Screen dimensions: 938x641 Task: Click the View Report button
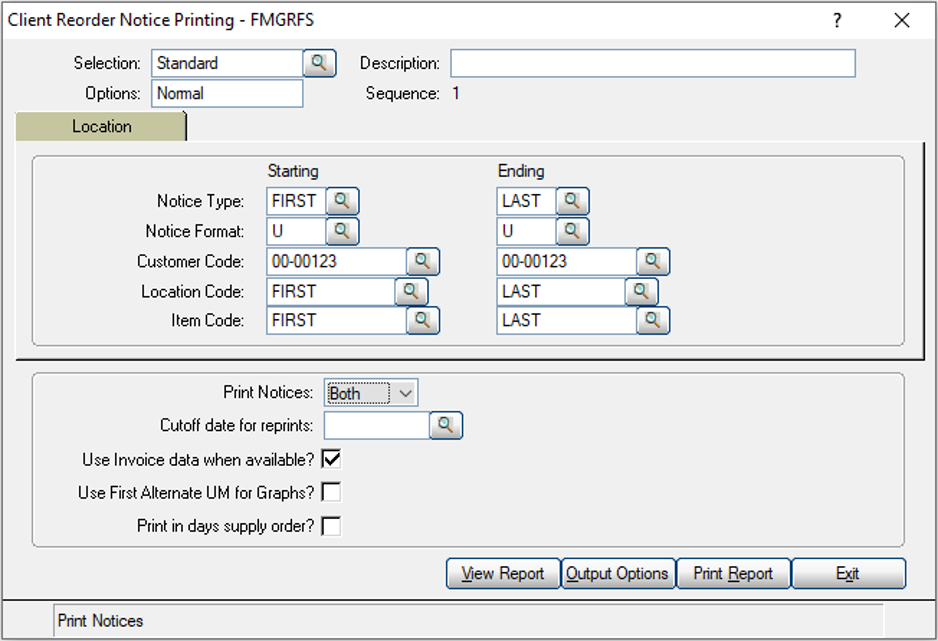[x=503, y=573]
